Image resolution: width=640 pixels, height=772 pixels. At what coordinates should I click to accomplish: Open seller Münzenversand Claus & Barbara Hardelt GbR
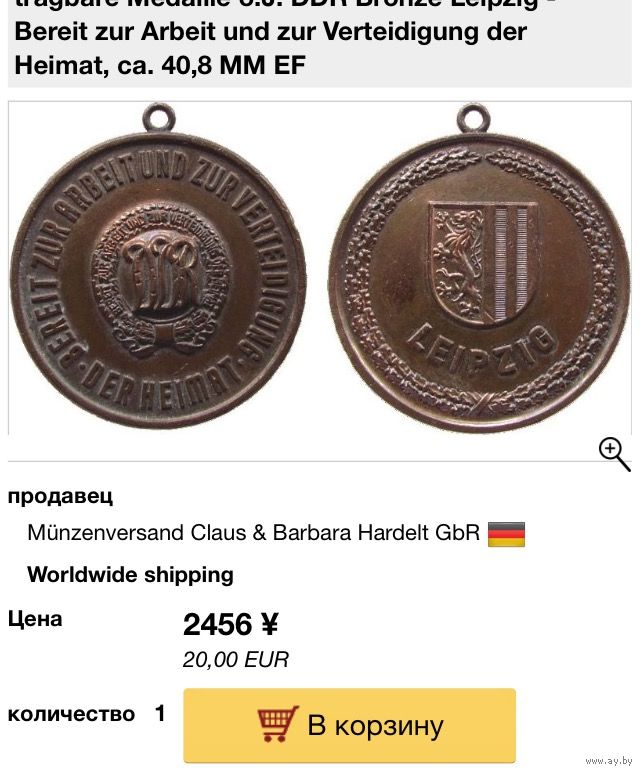[254, 533]
